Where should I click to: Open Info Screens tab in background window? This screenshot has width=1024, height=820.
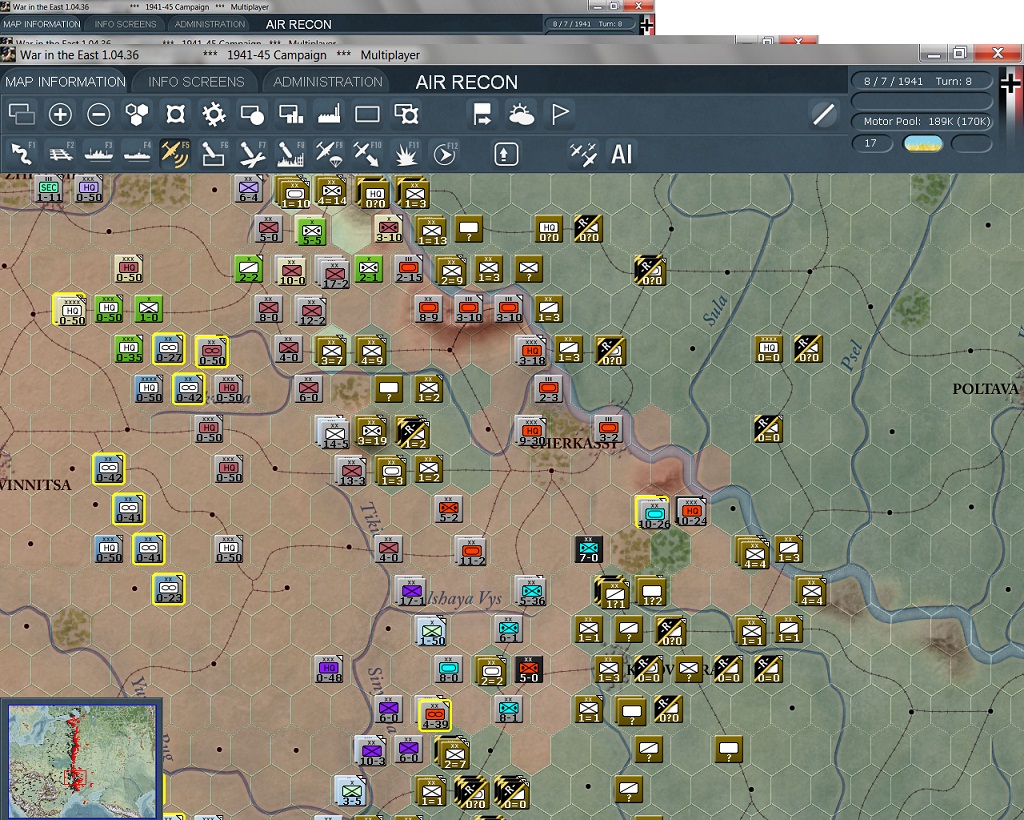point(125,24)
